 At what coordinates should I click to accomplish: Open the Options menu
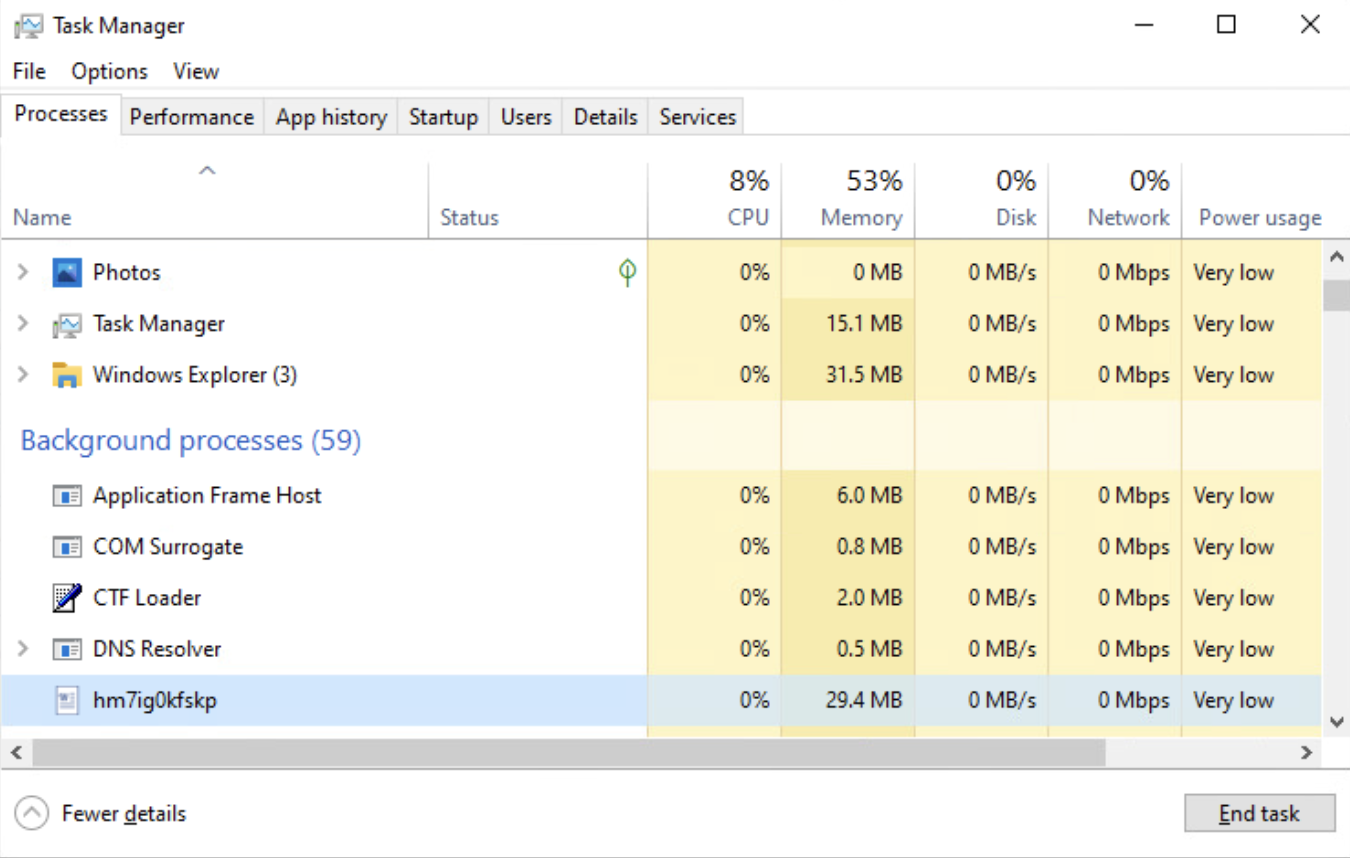pyautogui.click(x=109, y=71)
